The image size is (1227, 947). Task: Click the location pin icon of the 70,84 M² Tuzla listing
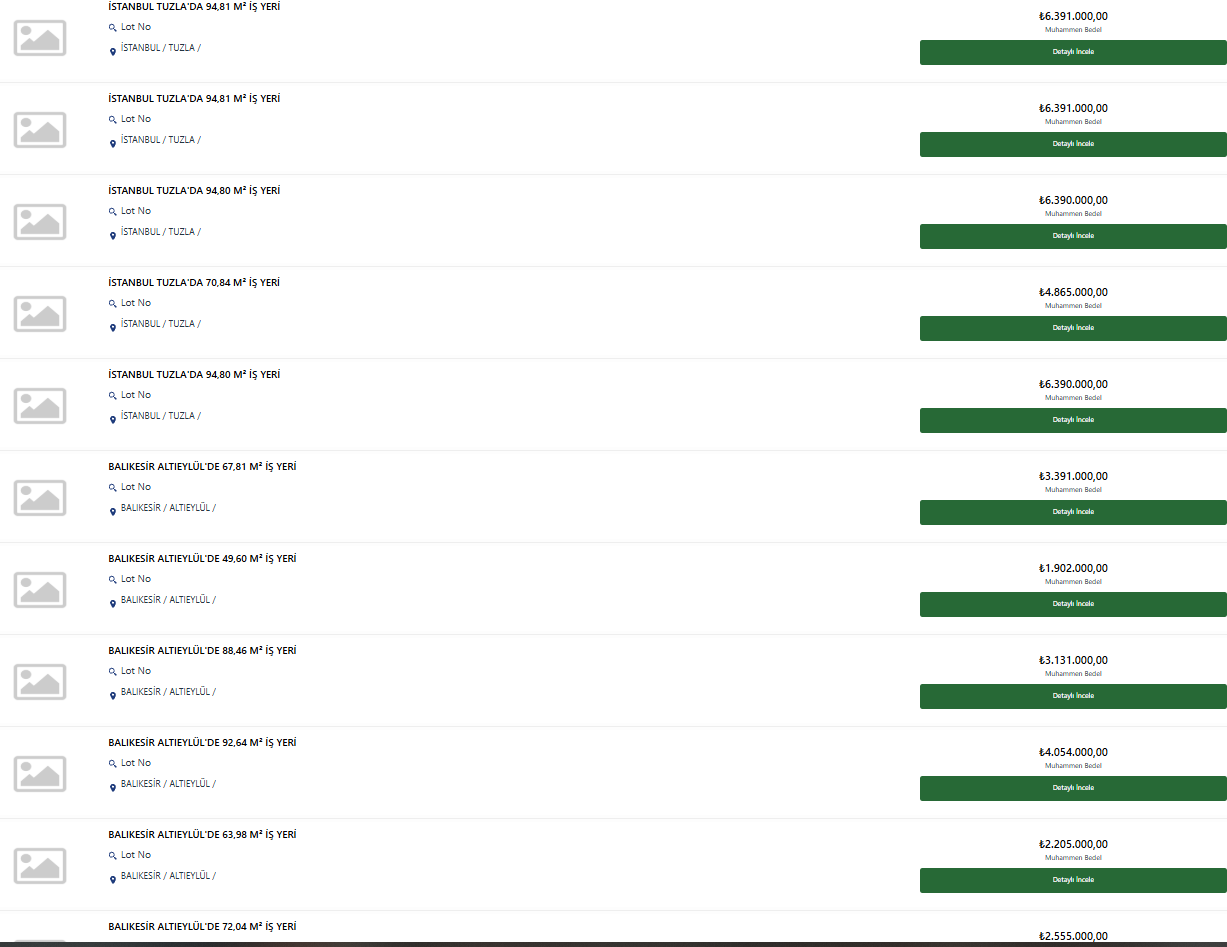coord(113,328)
